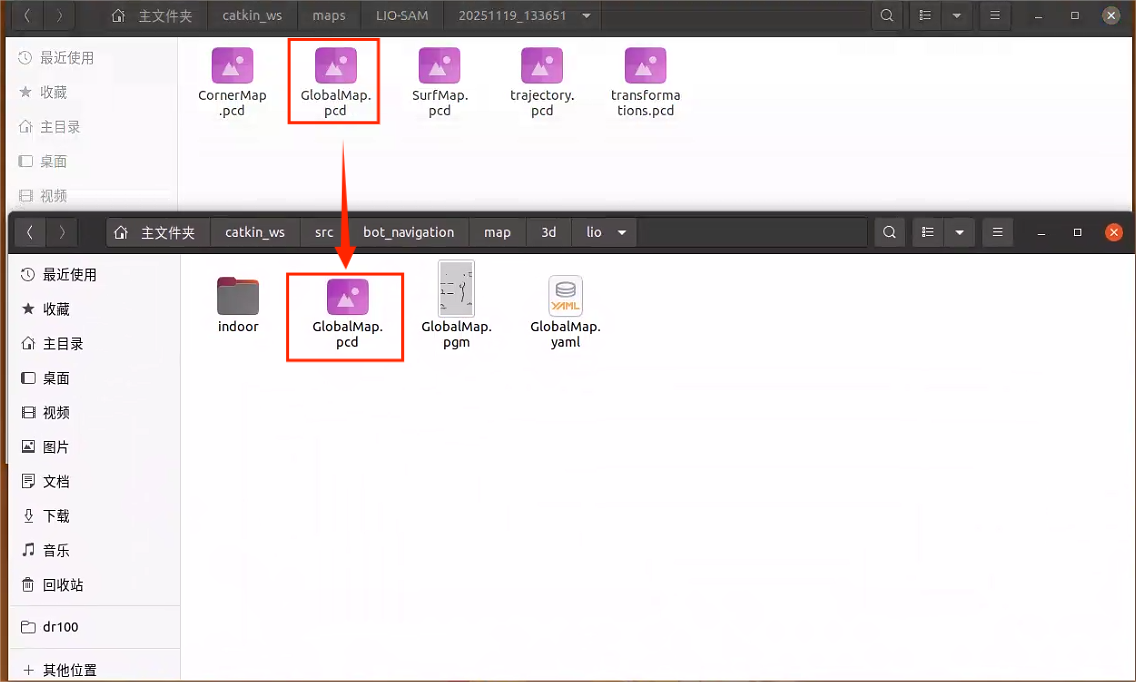The height and width of the screenshot is (682, 1136).
Task: Open the CornerMap.pcd file
Action: (232, 67)
